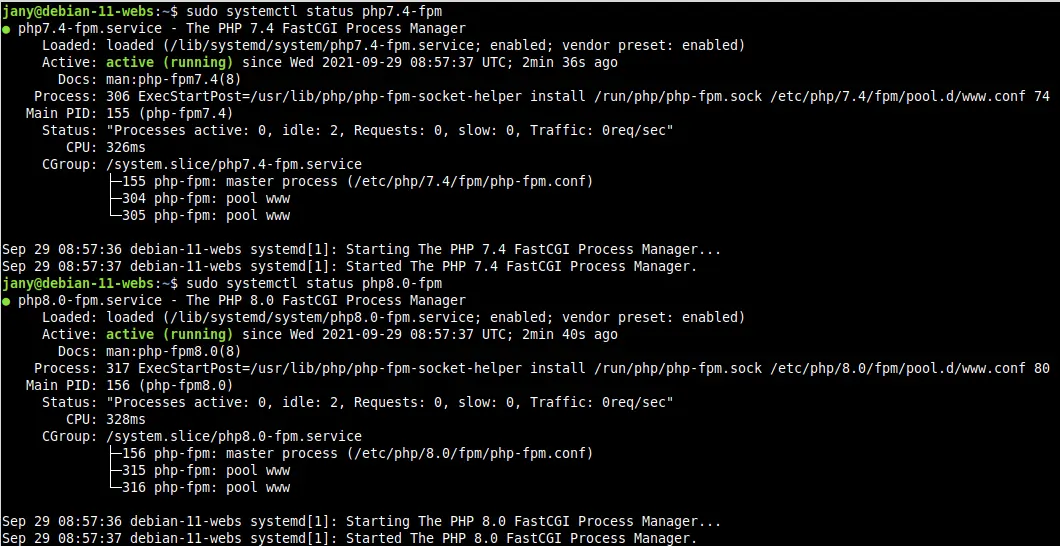This screenshot has width=1062, height=546.
Task: Click the green status dot beside php8.0-fpm.service
Action: click(x=5, y=301)
